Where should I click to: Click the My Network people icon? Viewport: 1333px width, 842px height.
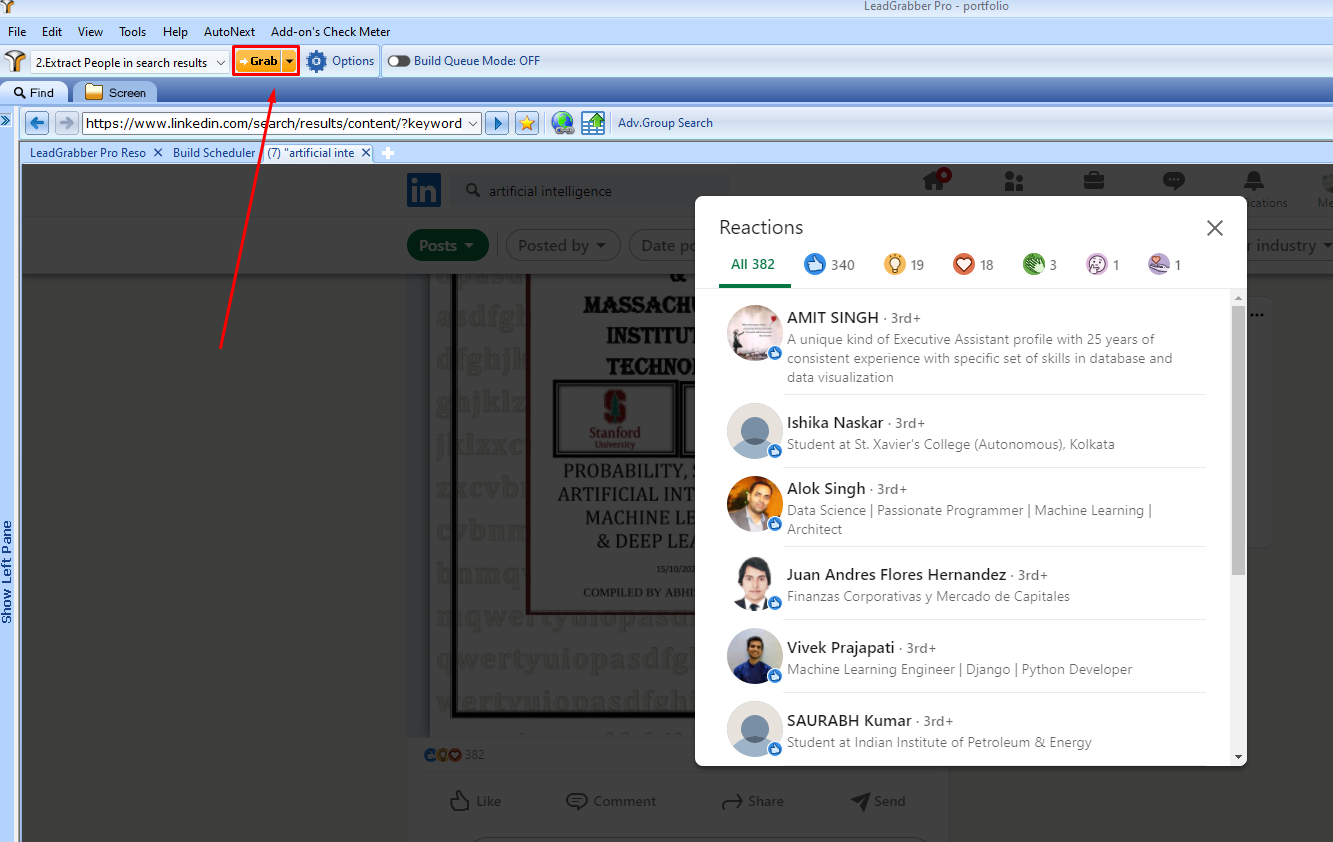click(x=1014, y=181)
